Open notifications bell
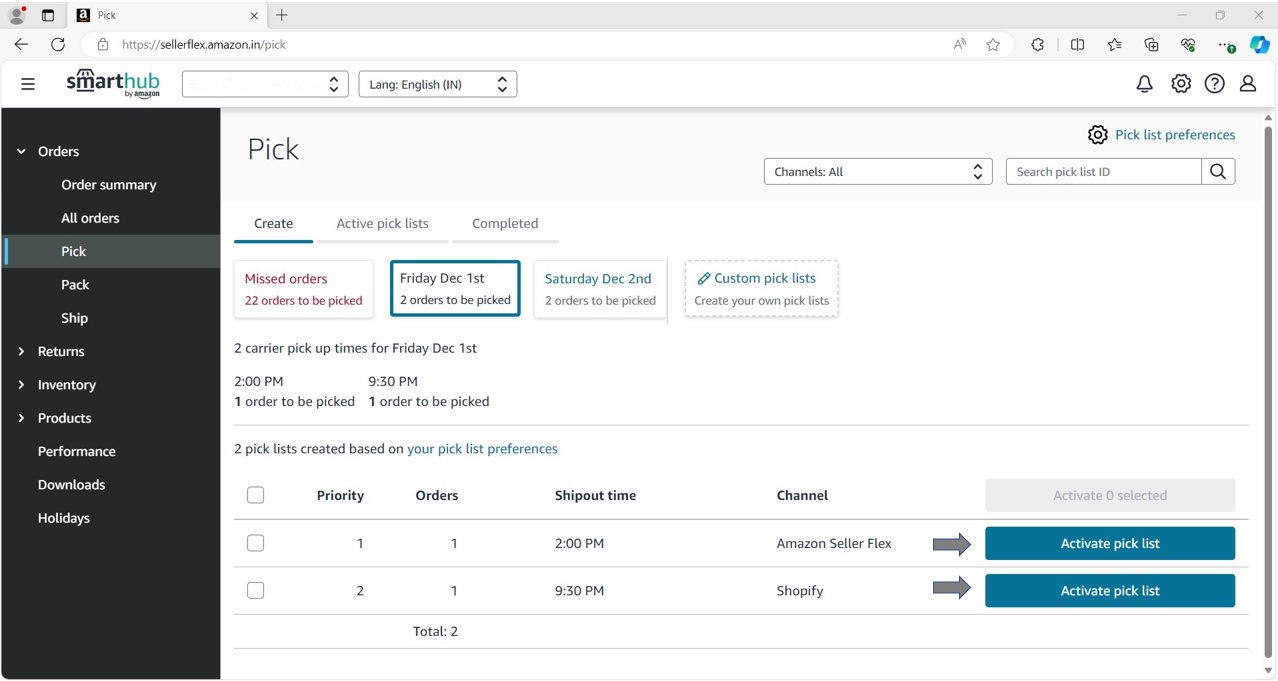The height and width of the screenshot is (681, 1278). coord(1144,84)
